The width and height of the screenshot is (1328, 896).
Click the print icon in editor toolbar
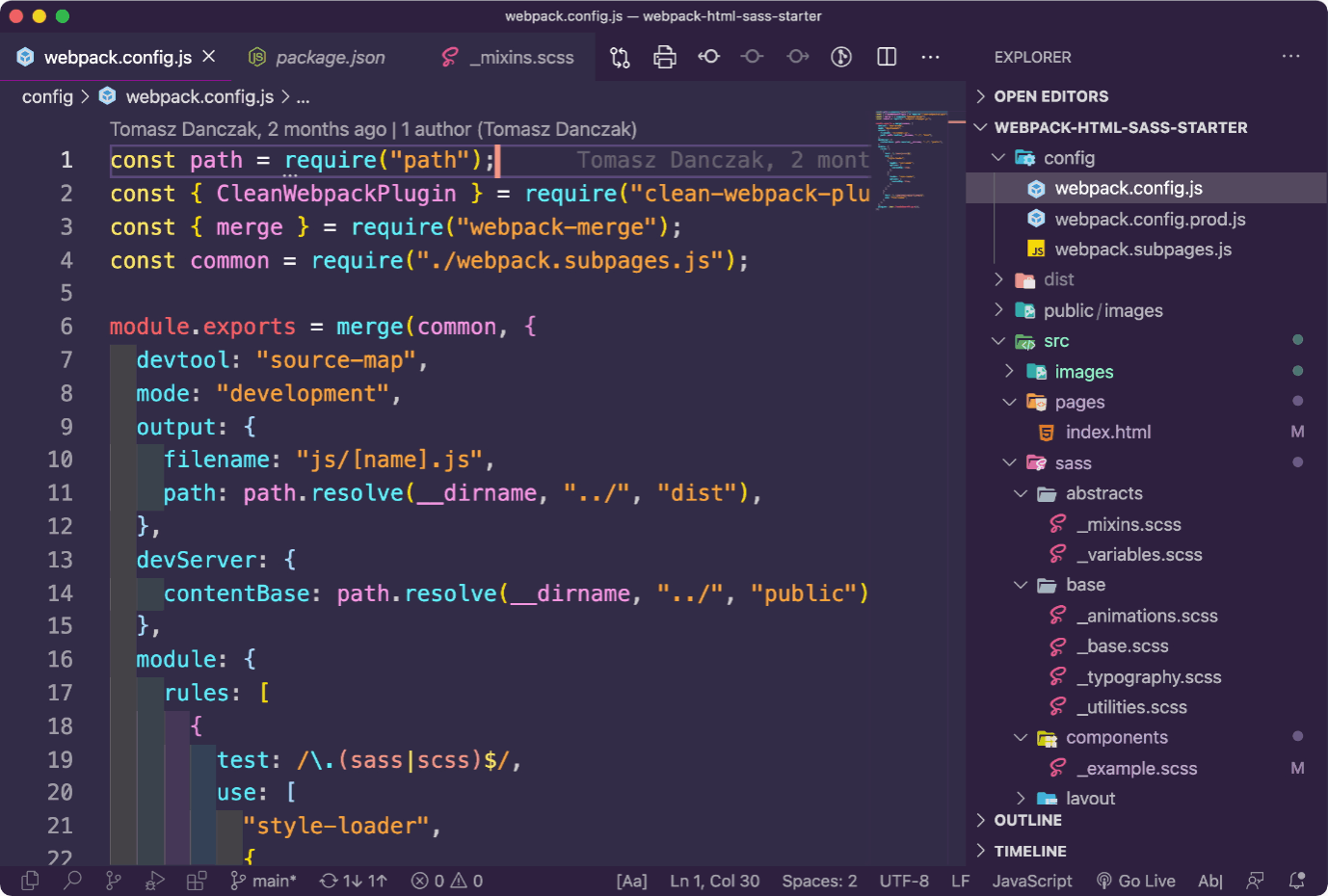[x=664, y=57]
